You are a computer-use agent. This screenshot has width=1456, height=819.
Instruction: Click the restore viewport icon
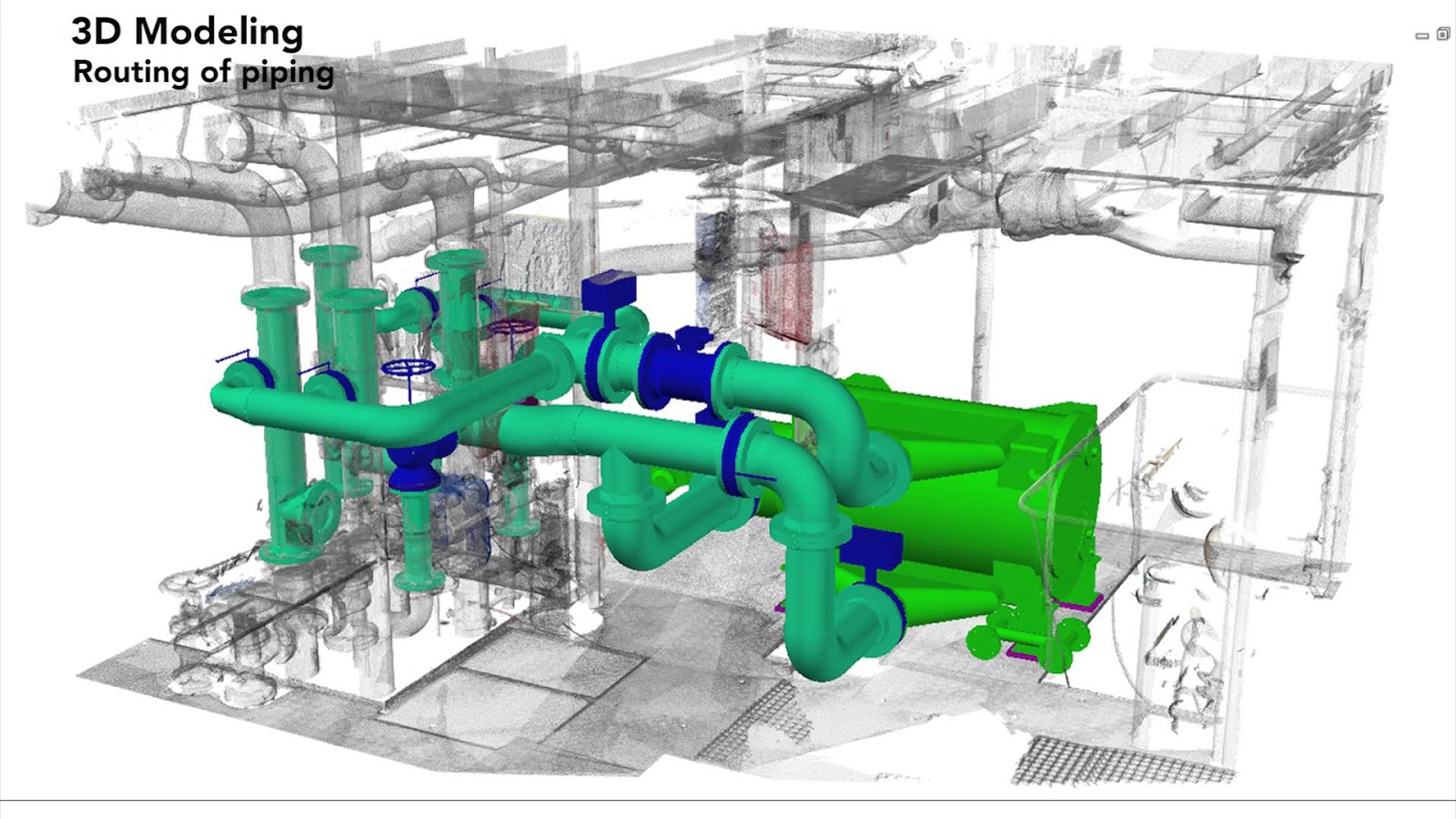(x=1442, y=35)
